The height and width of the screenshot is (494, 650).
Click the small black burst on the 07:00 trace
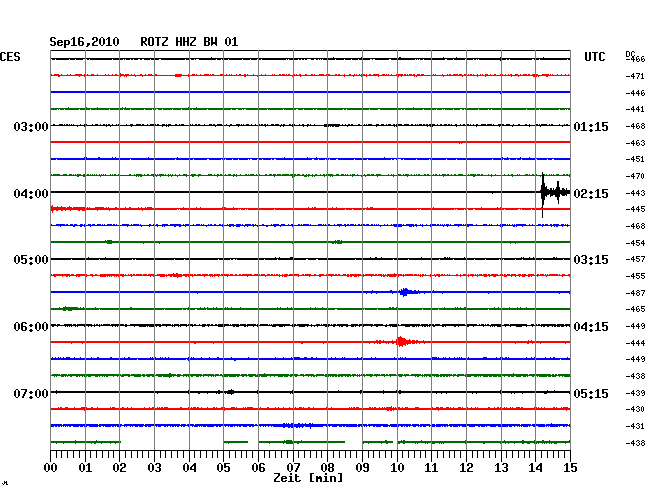[230, 392]
